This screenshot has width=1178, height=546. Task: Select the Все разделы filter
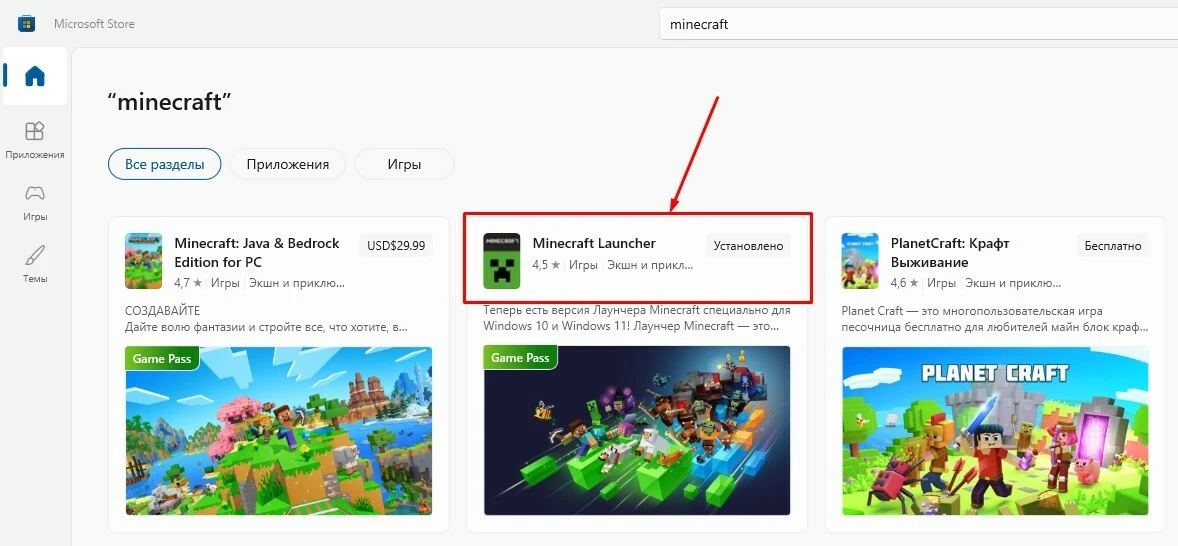(x=164, y=164)
